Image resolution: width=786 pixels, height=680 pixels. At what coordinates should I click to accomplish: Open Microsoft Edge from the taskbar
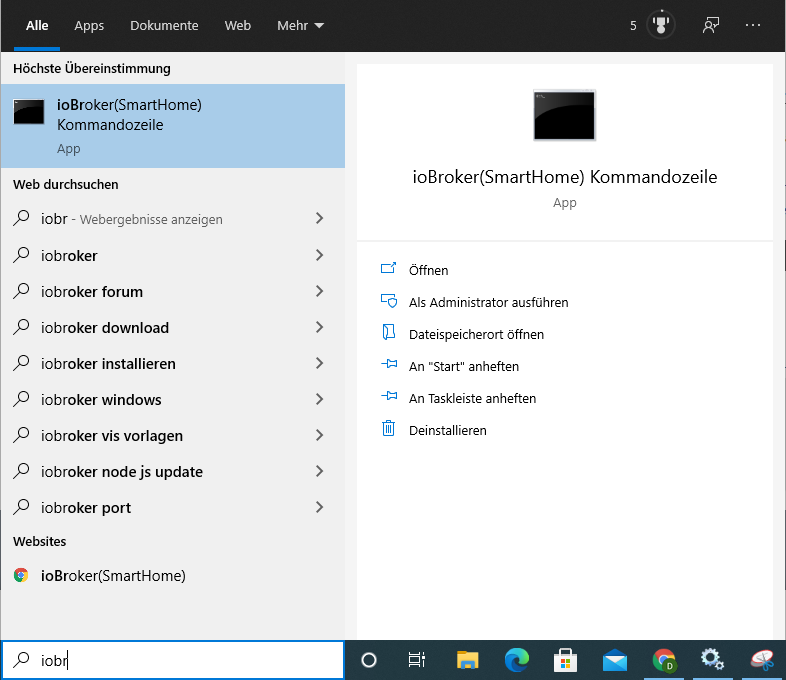(516, 659)
